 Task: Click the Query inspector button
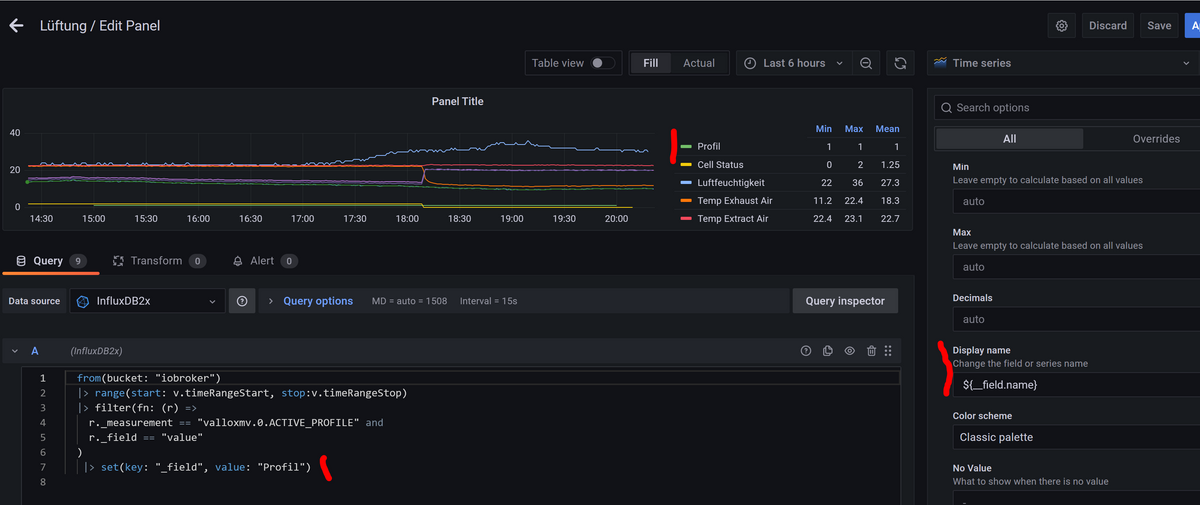pos(845,301)
